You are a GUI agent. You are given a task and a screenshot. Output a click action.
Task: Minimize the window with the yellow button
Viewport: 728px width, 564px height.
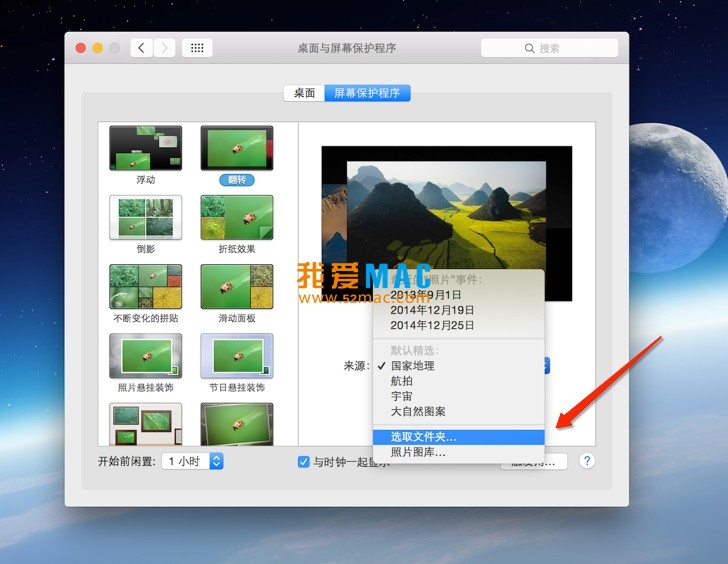coord(98,48)
